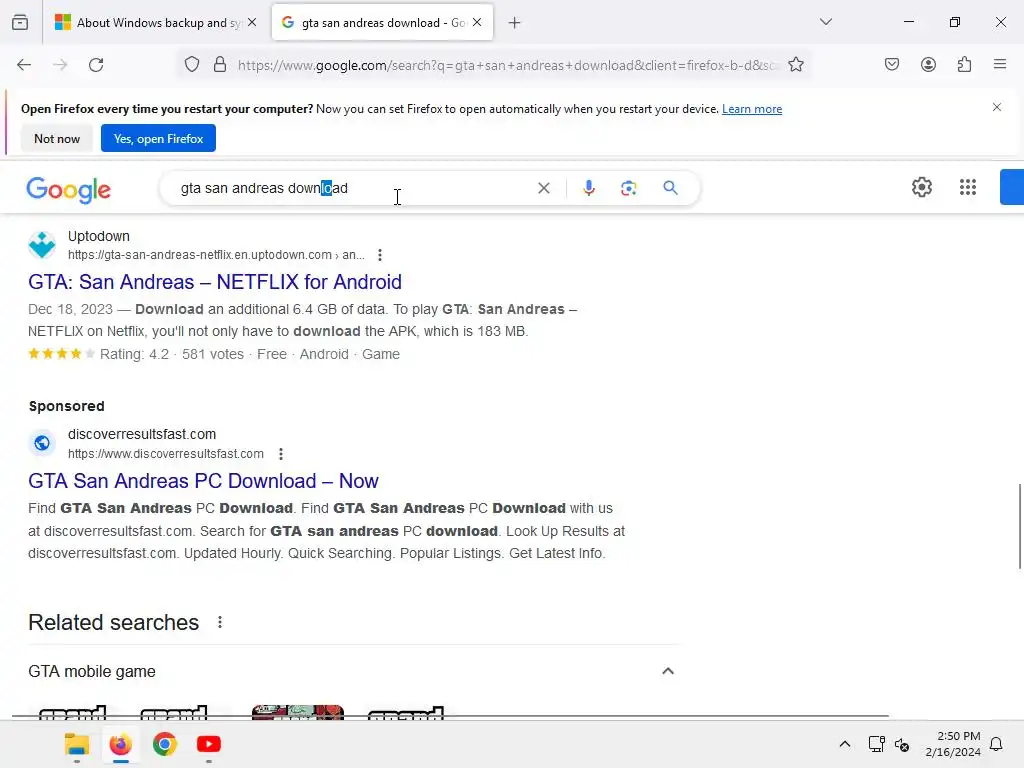The image size is (1024, 768).
Task: Go to Google homepage via logo
Action: coord(69,190)
